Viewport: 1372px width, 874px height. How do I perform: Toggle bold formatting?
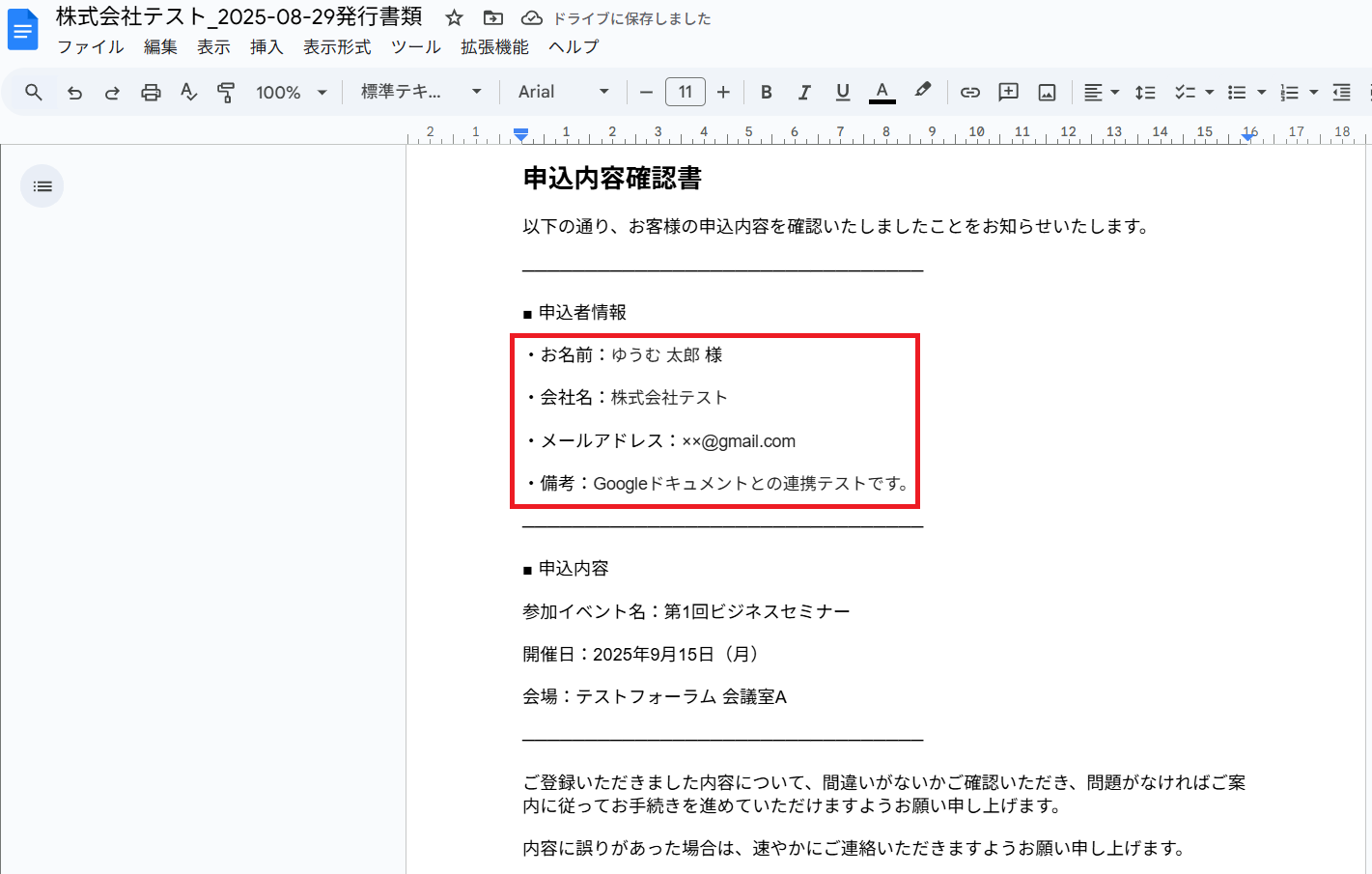[x=767, y=92]
